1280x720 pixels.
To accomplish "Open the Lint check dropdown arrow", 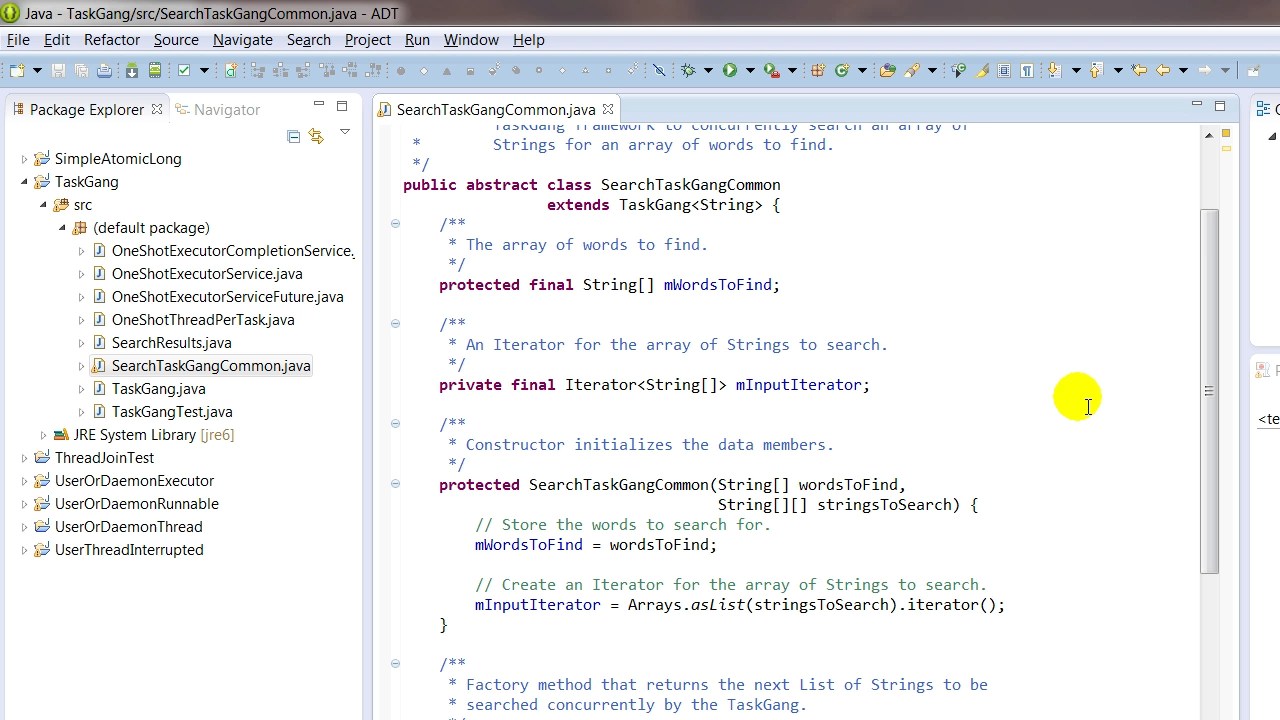I will click(x=204, y=70).
